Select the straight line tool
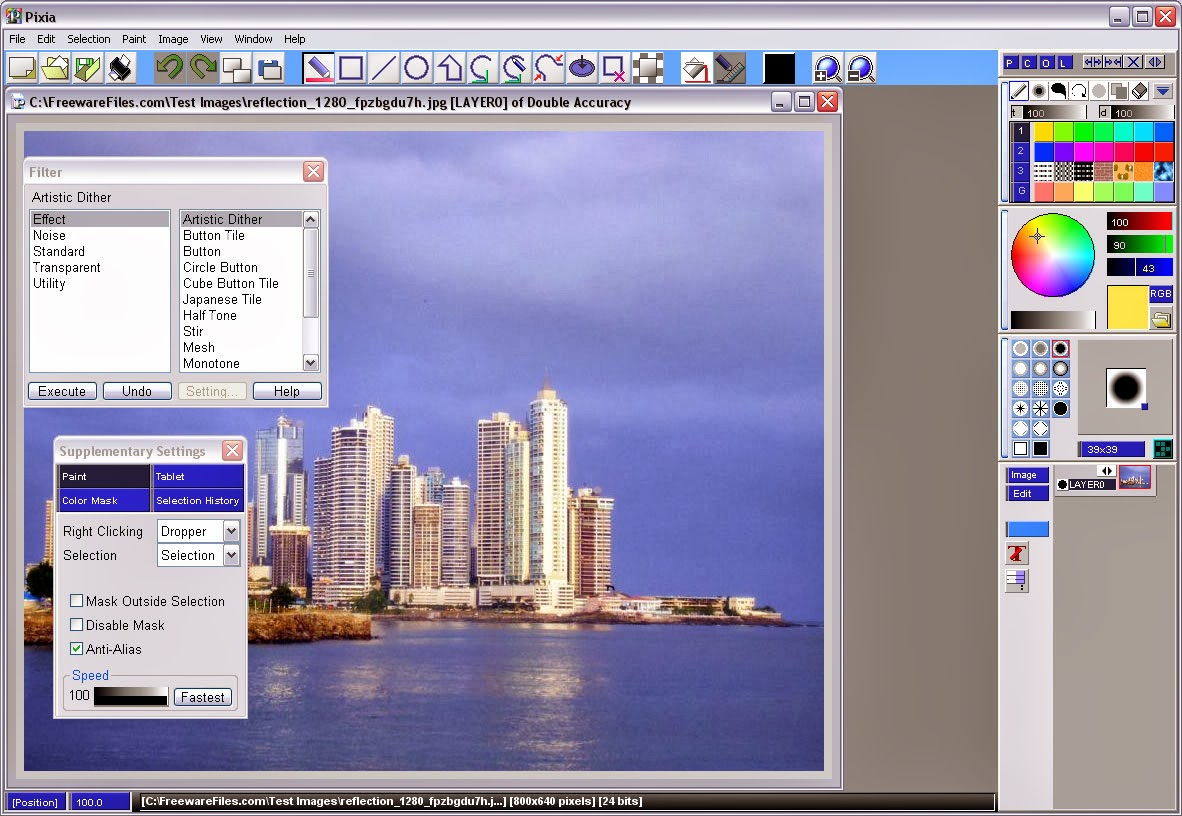Image resolution: width=1182 pixels, height=816 pixels. point(384,69)
